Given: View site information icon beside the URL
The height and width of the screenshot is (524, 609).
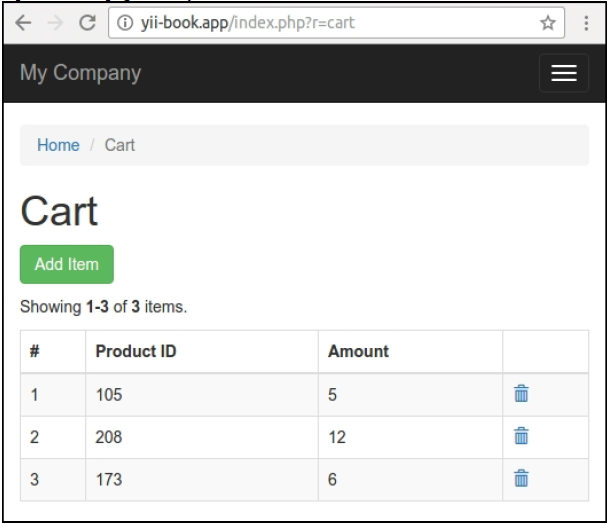Looking at the screenshot, I should [125, 23].
